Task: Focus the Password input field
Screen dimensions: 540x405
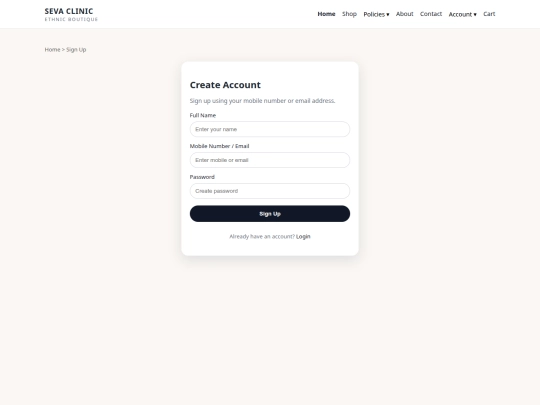Action: 270,191
